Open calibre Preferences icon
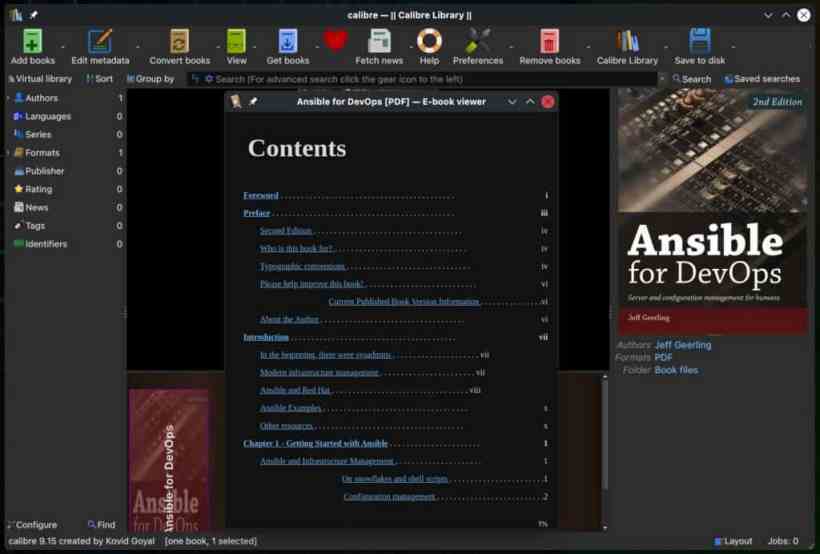This screenshot has height=554, width=820. [x=478, y=41]
